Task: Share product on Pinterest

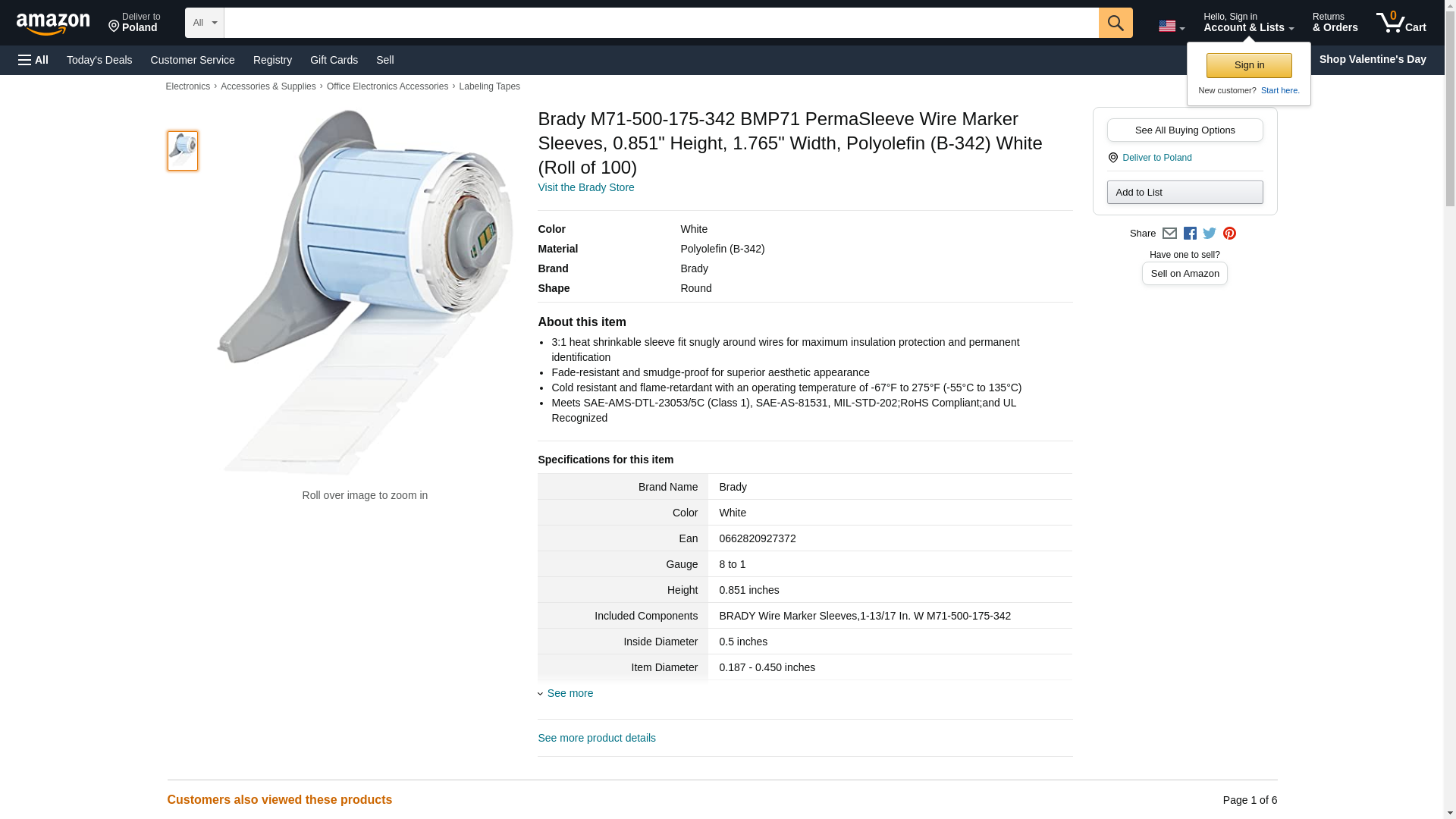Action: 1229,234
